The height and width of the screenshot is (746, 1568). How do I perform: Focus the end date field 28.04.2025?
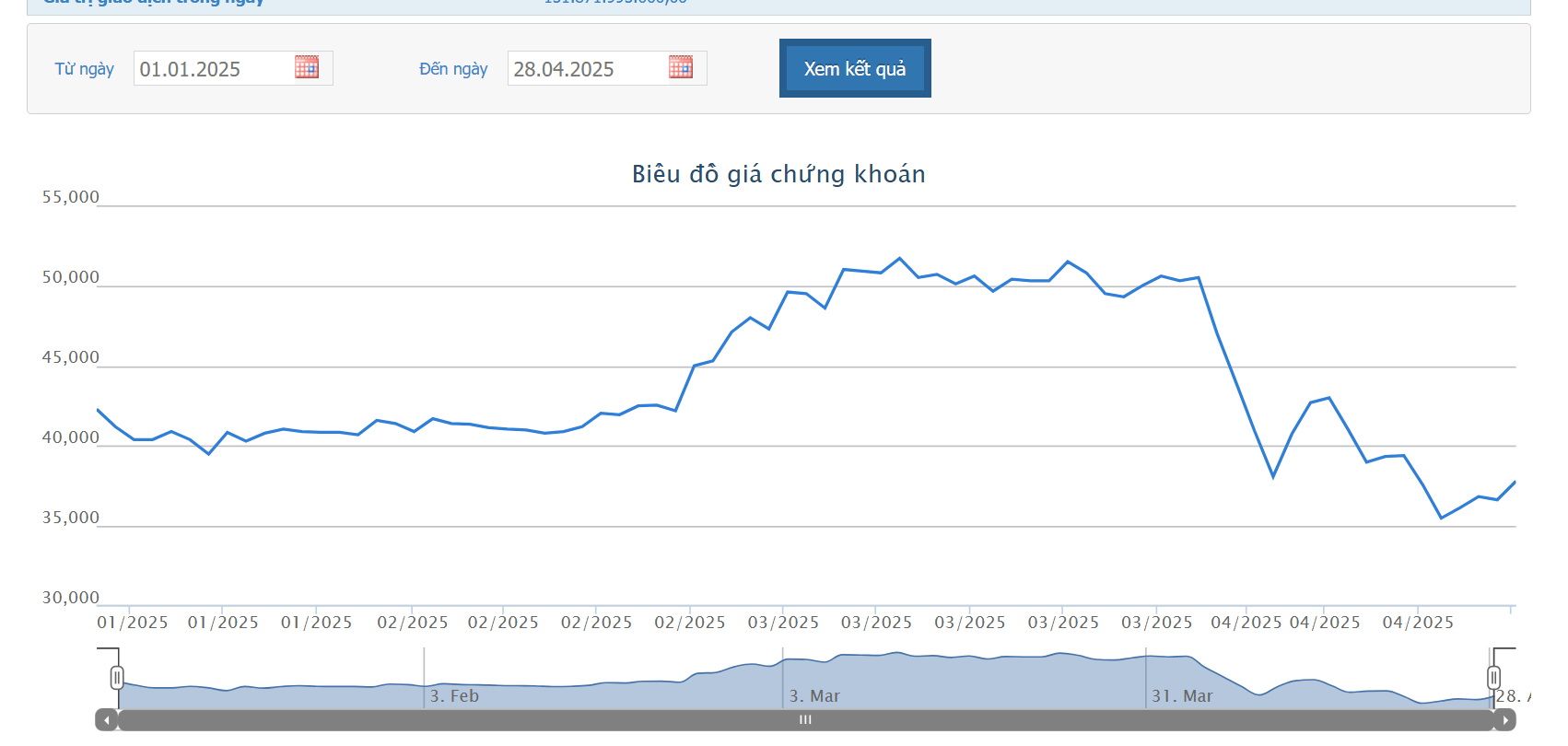[586, 69]
